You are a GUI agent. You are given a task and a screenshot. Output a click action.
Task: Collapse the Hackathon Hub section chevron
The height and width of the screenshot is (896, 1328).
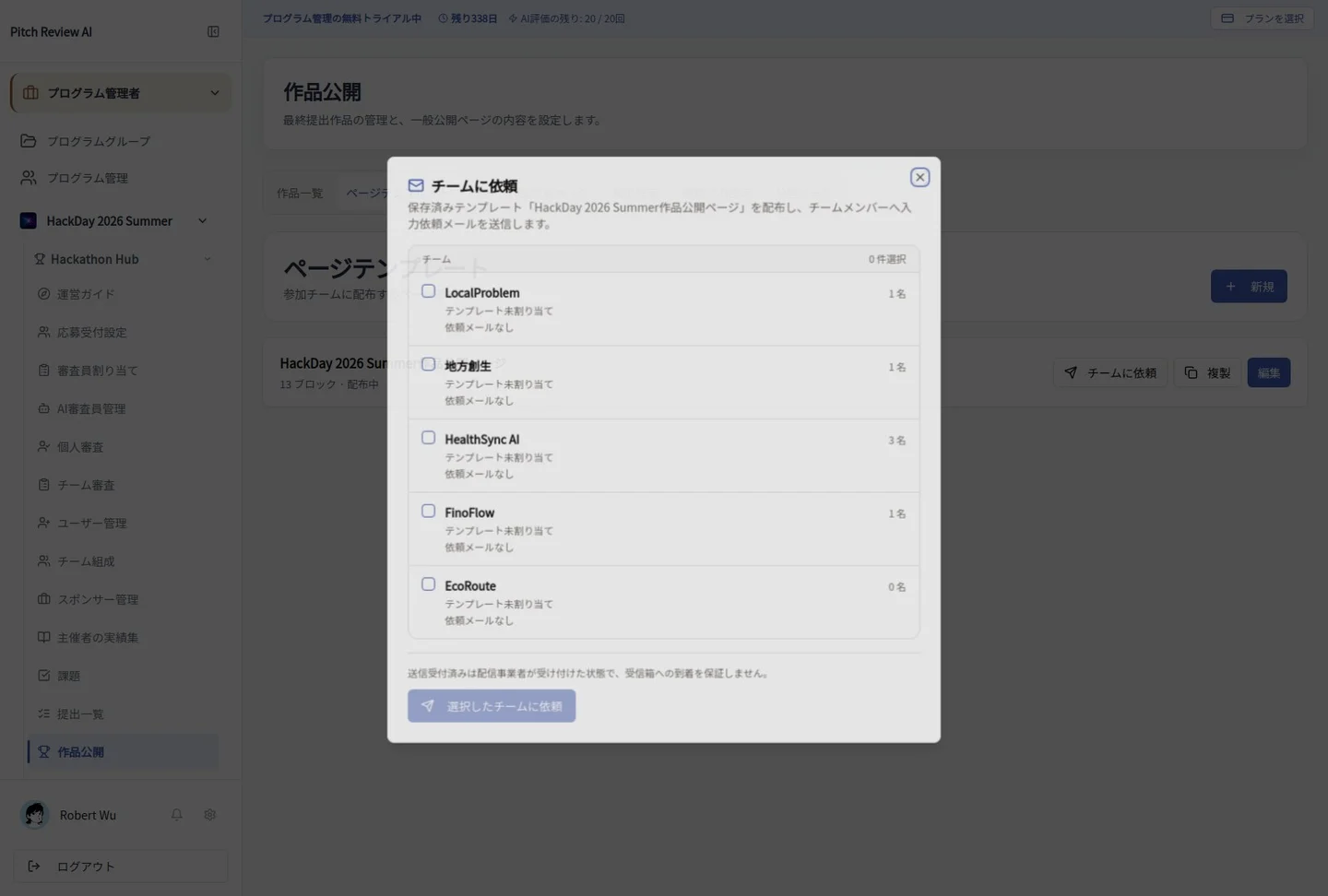click(x=207, y=259)
